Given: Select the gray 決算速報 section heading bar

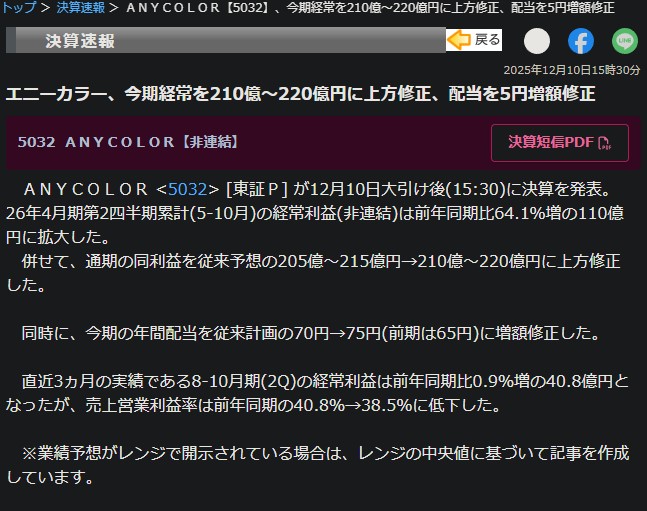Looking at the screenshot, I should pyautogui.click(x=225, y=40).
